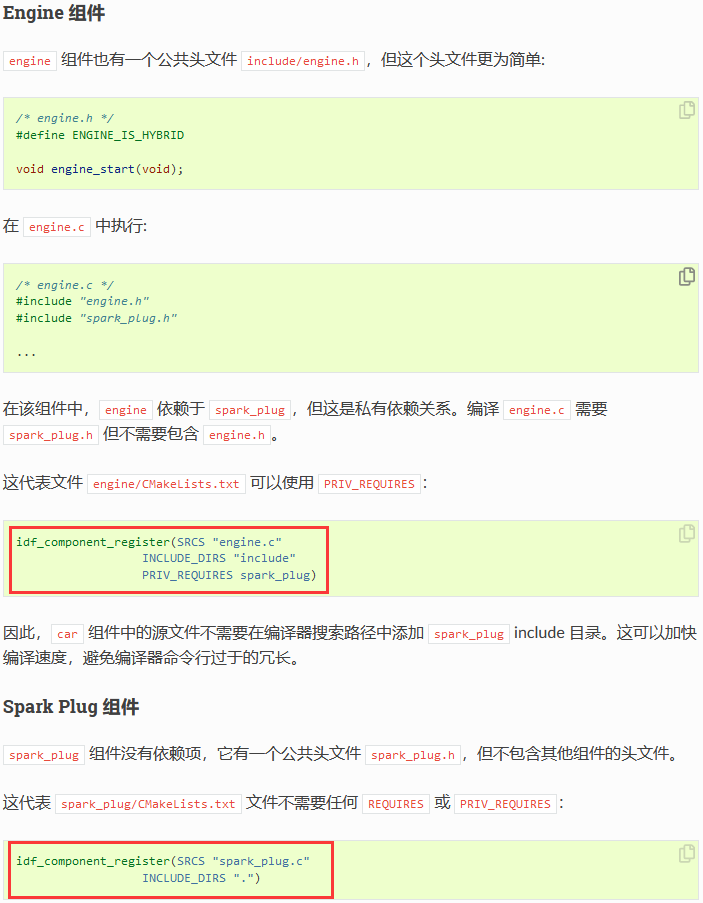Click code line "void engine_start(void);"
This screenshot has width=703, height=903.
[100, 169]
